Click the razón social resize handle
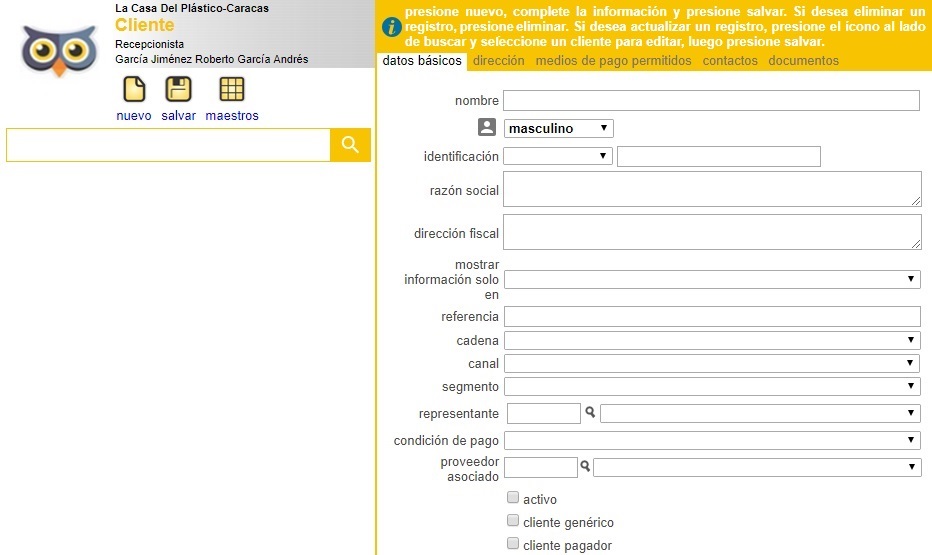The width and height of the screenshot is (932, 555). (916, 201)
